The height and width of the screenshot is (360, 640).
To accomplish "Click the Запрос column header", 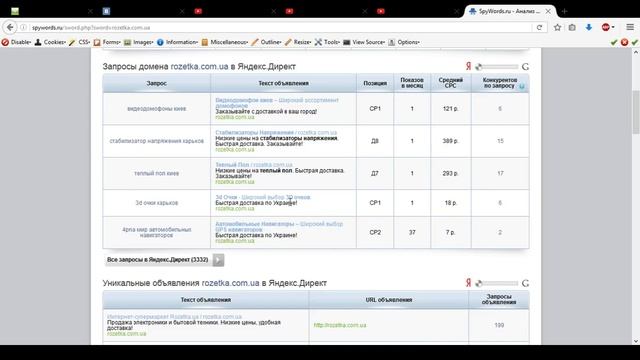I will click(x=156, y=83).
